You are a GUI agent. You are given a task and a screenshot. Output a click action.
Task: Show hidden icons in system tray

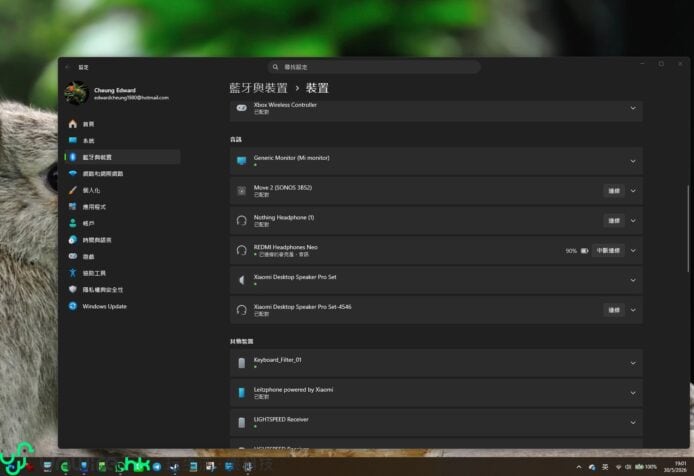point(579,467)
